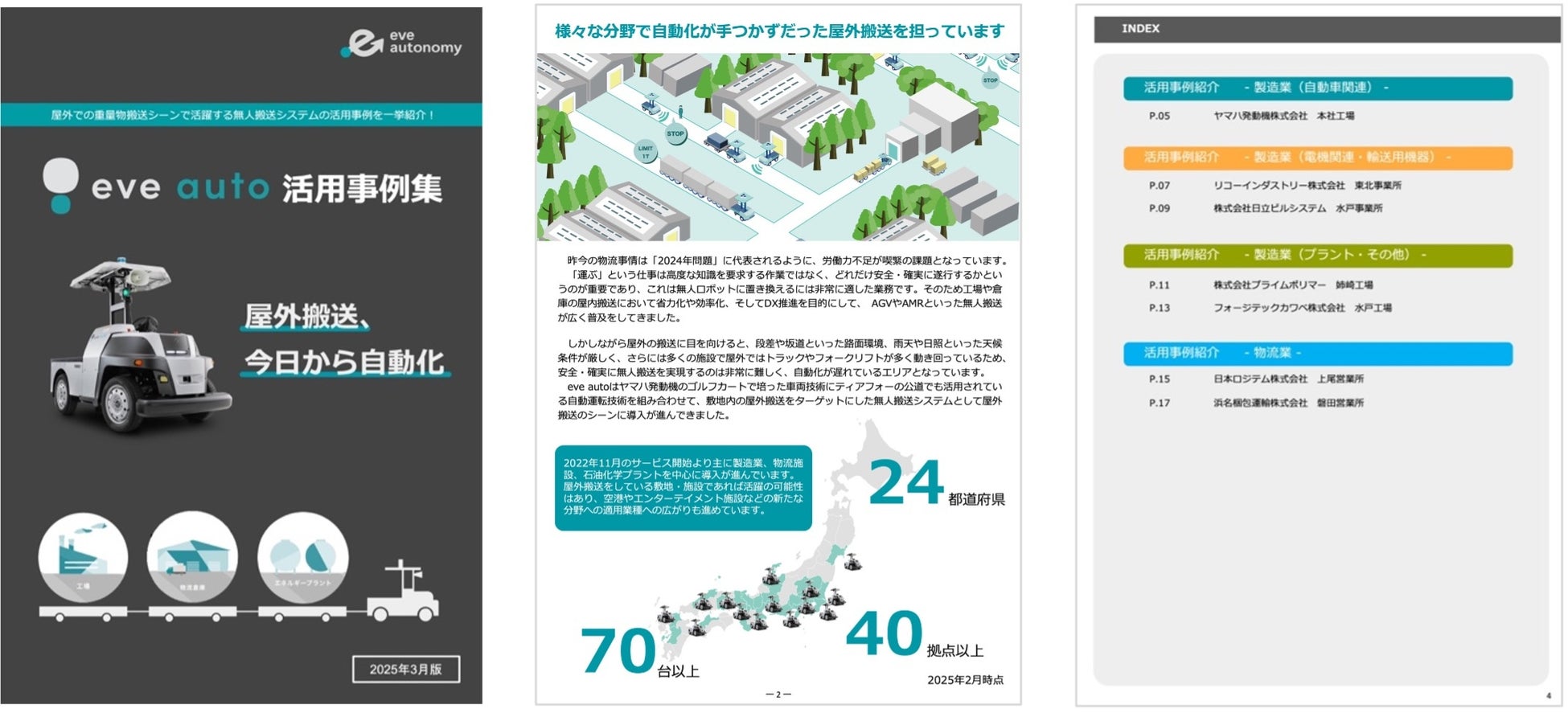Click the 'P.05' page reference
This screenshot has height=713, width=1568.
coord(1160,117)
